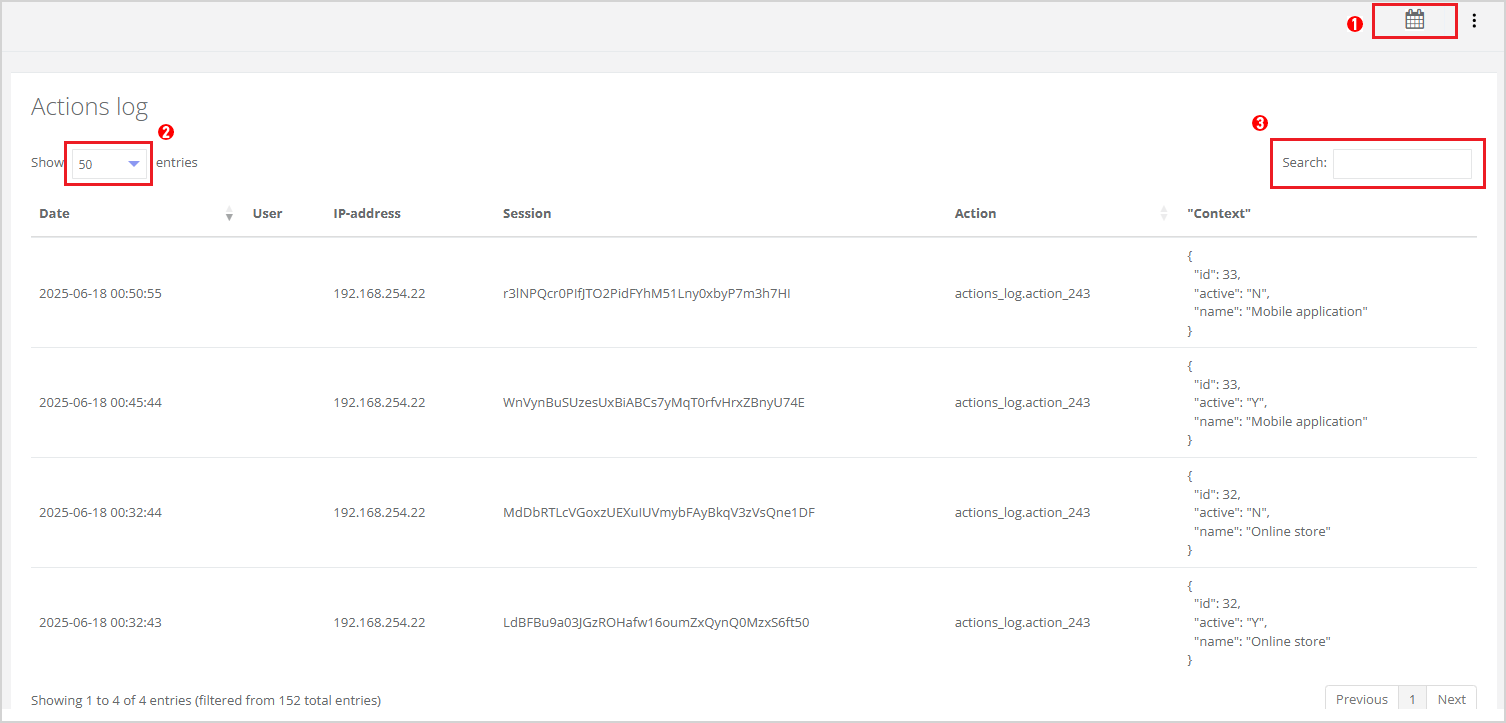
Task: Select page 1 in pagination
Action: point(1412,700)
